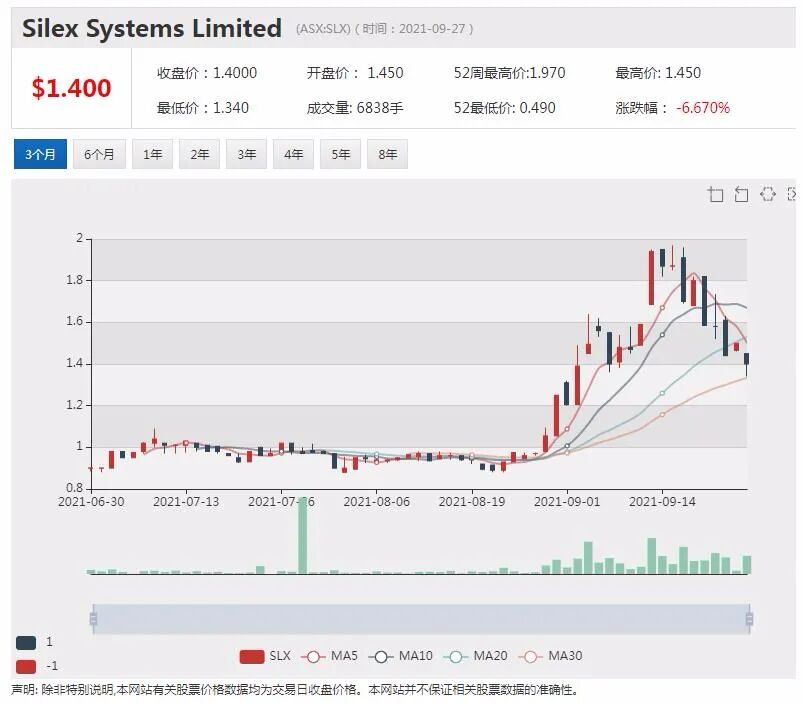Grab the right handle of the range slider
803x705 pixels.
point(749,619)
